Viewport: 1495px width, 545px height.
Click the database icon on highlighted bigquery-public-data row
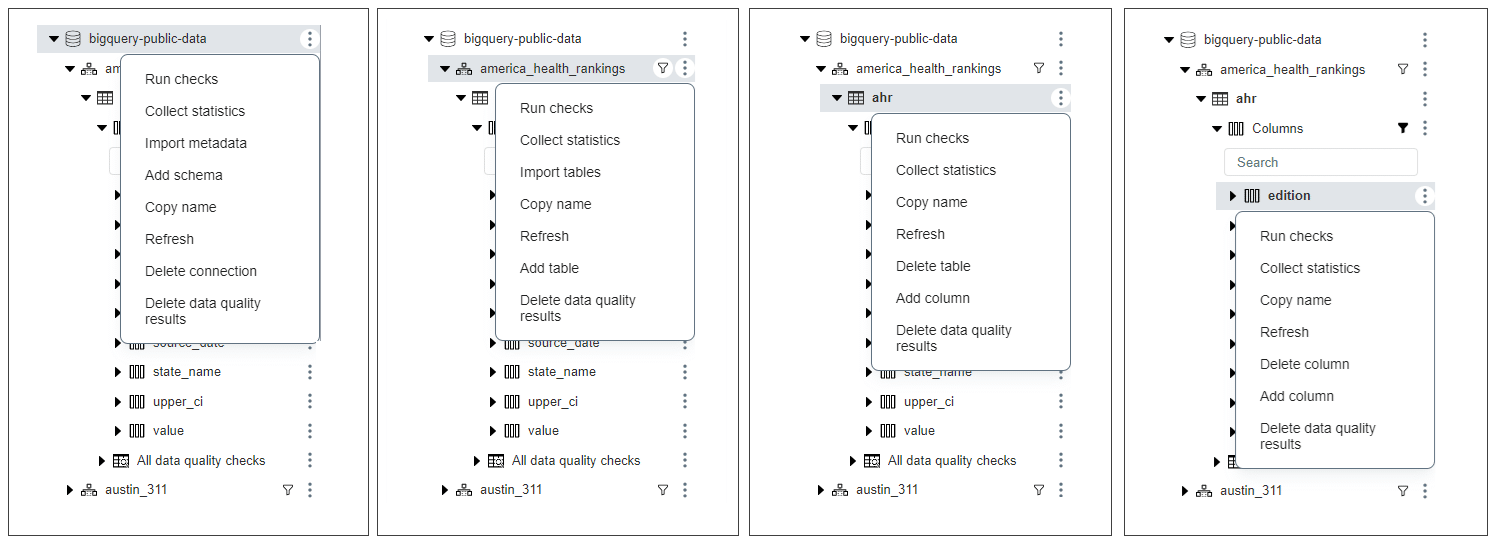[x=73, y=39]
